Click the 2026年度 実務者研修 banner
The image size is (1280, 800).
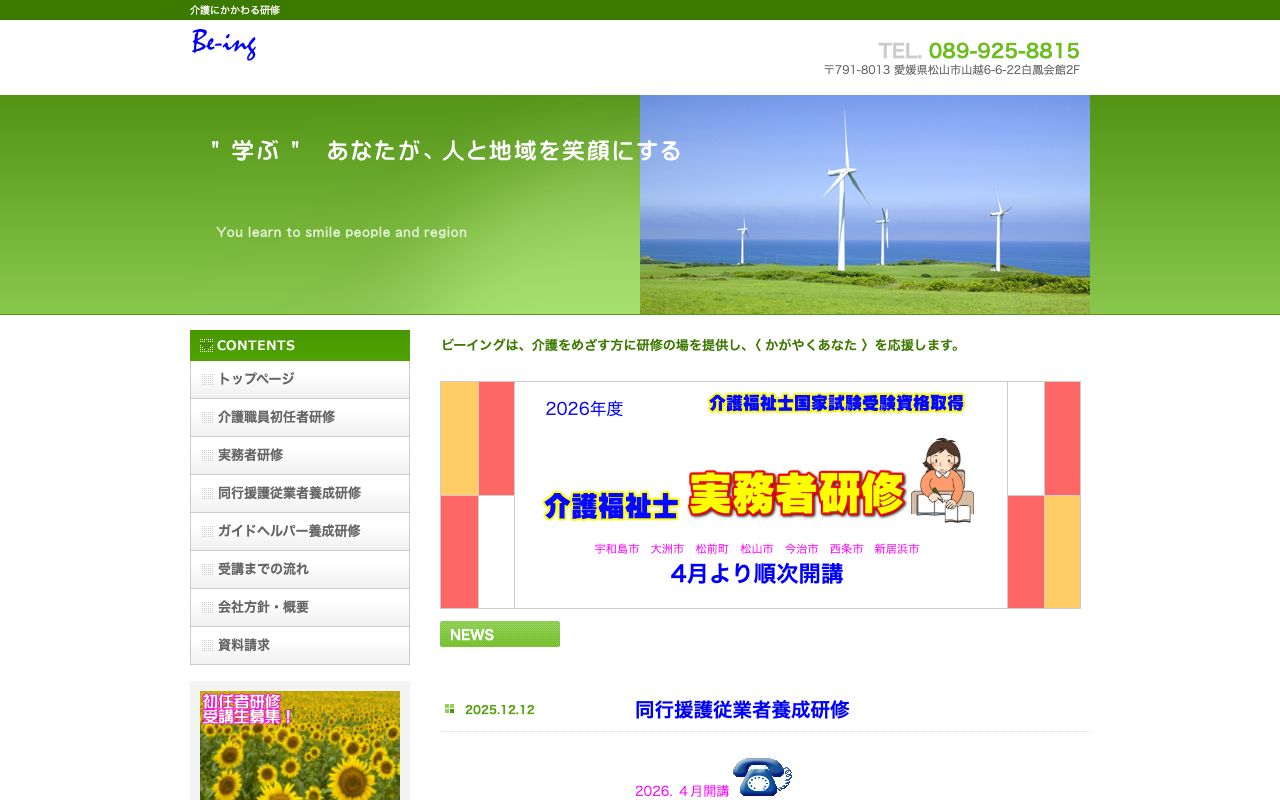pos(760,495)
